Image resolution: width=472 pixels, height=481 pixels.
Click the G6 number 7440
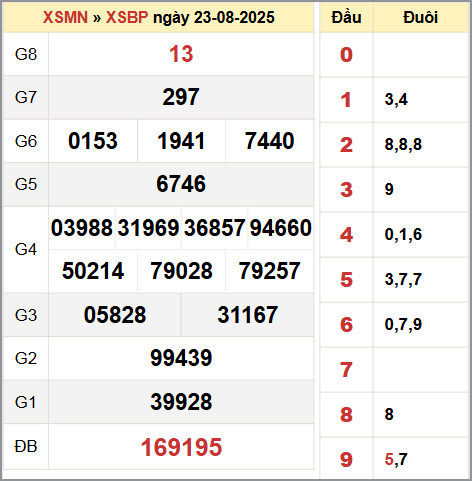270,141
